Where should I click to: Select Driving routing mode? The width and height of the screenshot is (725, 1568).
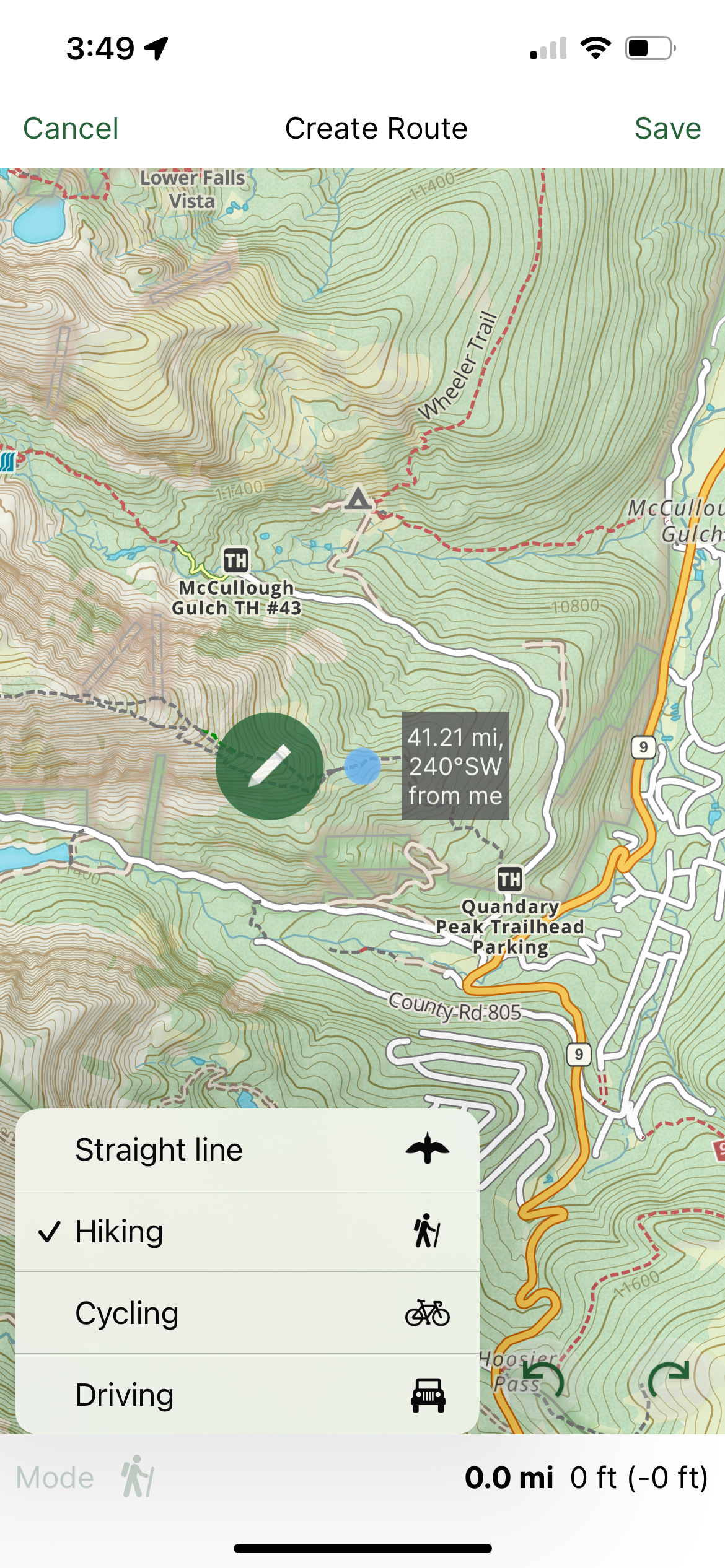247,1394
